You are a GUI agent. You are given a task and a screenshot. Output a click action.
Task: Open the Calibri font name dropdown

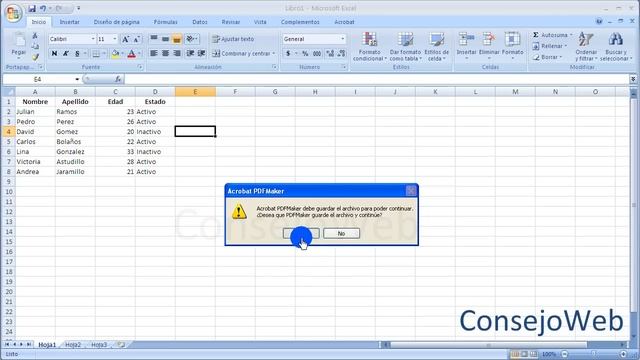tap(93, 39)
